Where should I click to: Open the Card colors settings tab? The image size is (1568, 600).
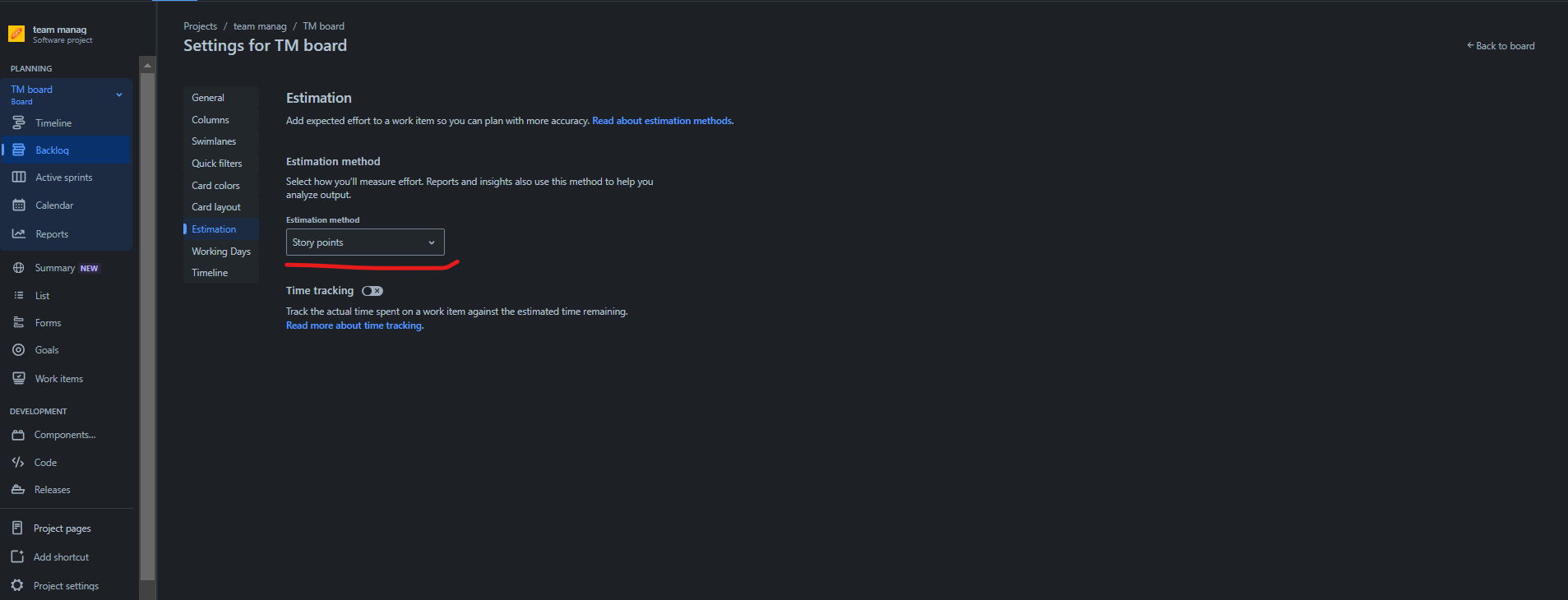pyautogui.click(x=216, y=185)
